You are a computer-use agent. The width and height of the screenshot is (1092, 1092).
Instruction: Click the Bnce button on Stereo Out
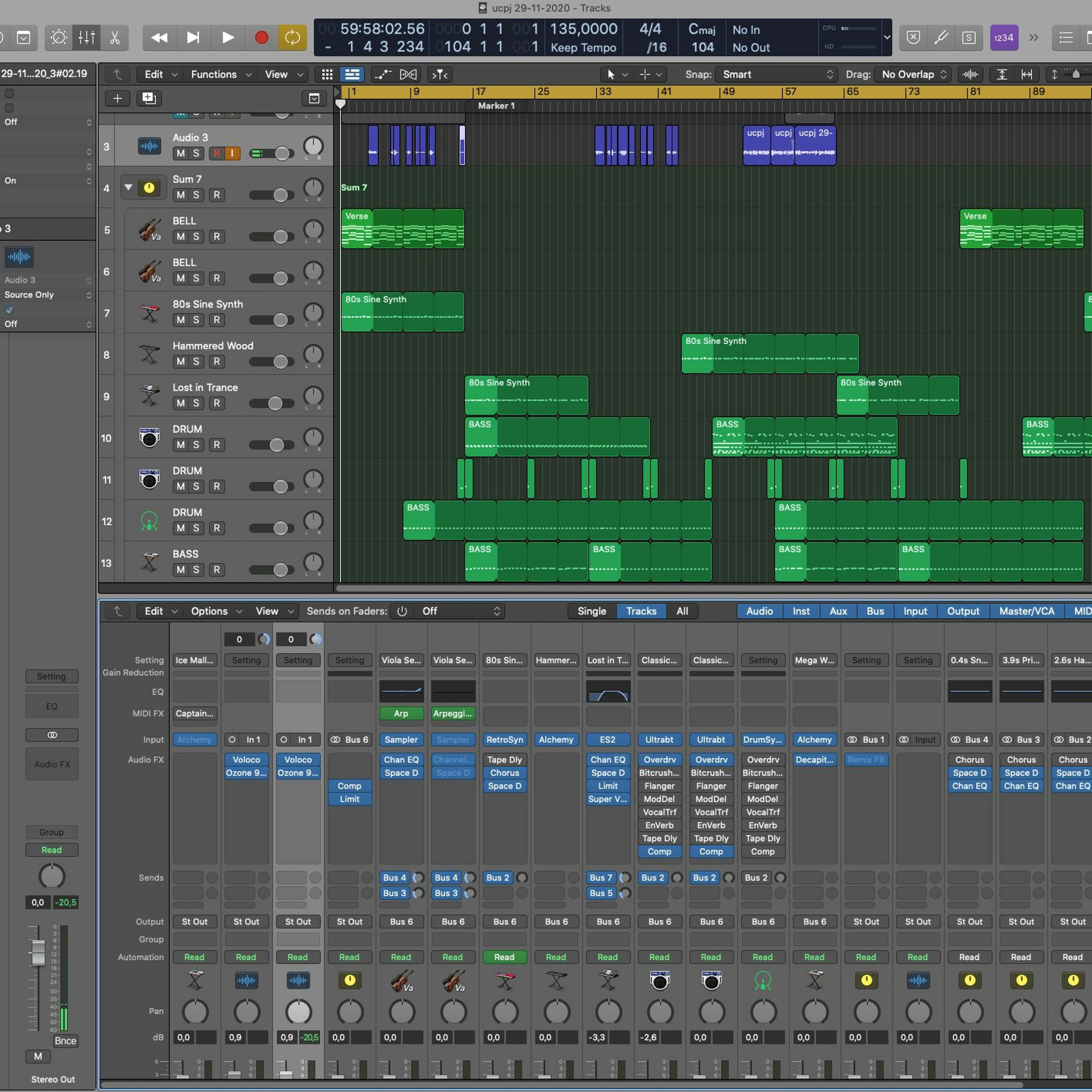point(65,1041)
